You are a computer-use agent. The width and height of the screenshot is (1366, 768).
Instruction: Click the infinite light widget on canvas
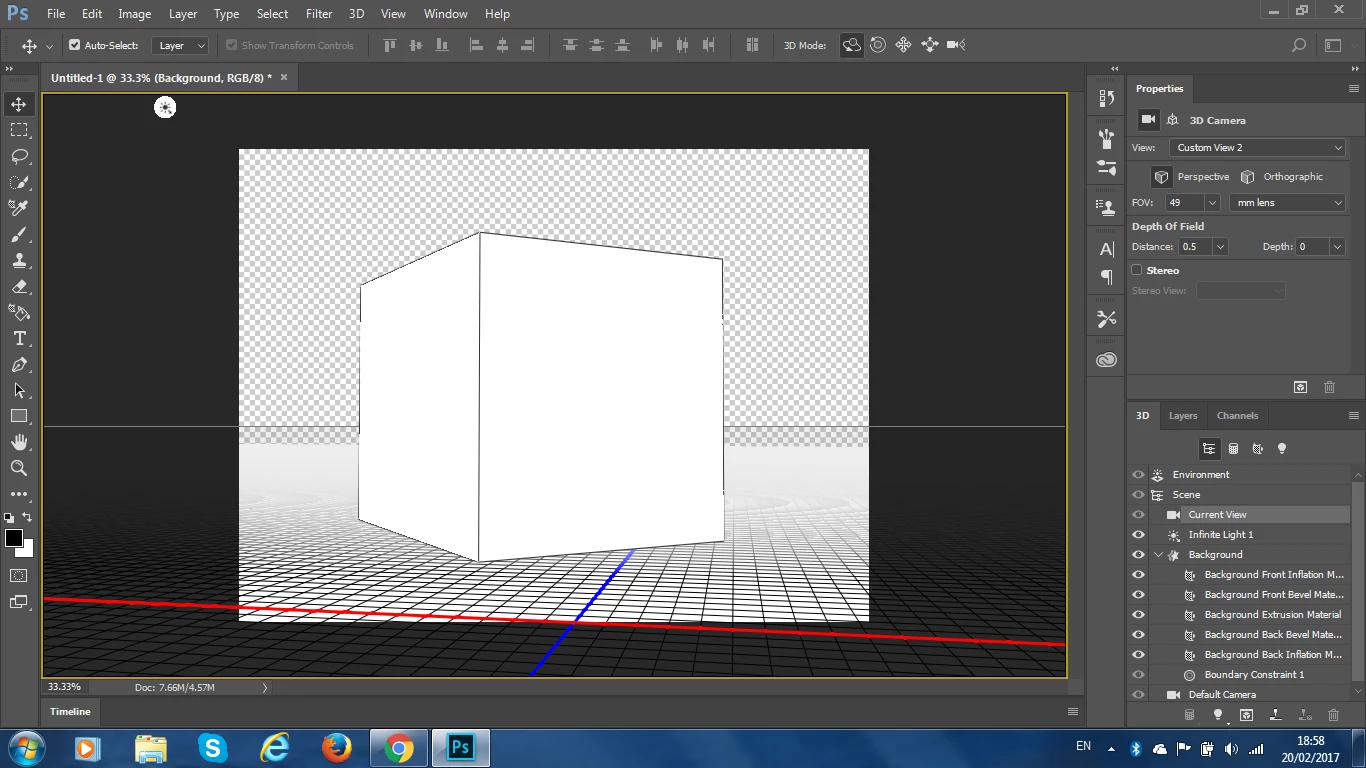165,107
